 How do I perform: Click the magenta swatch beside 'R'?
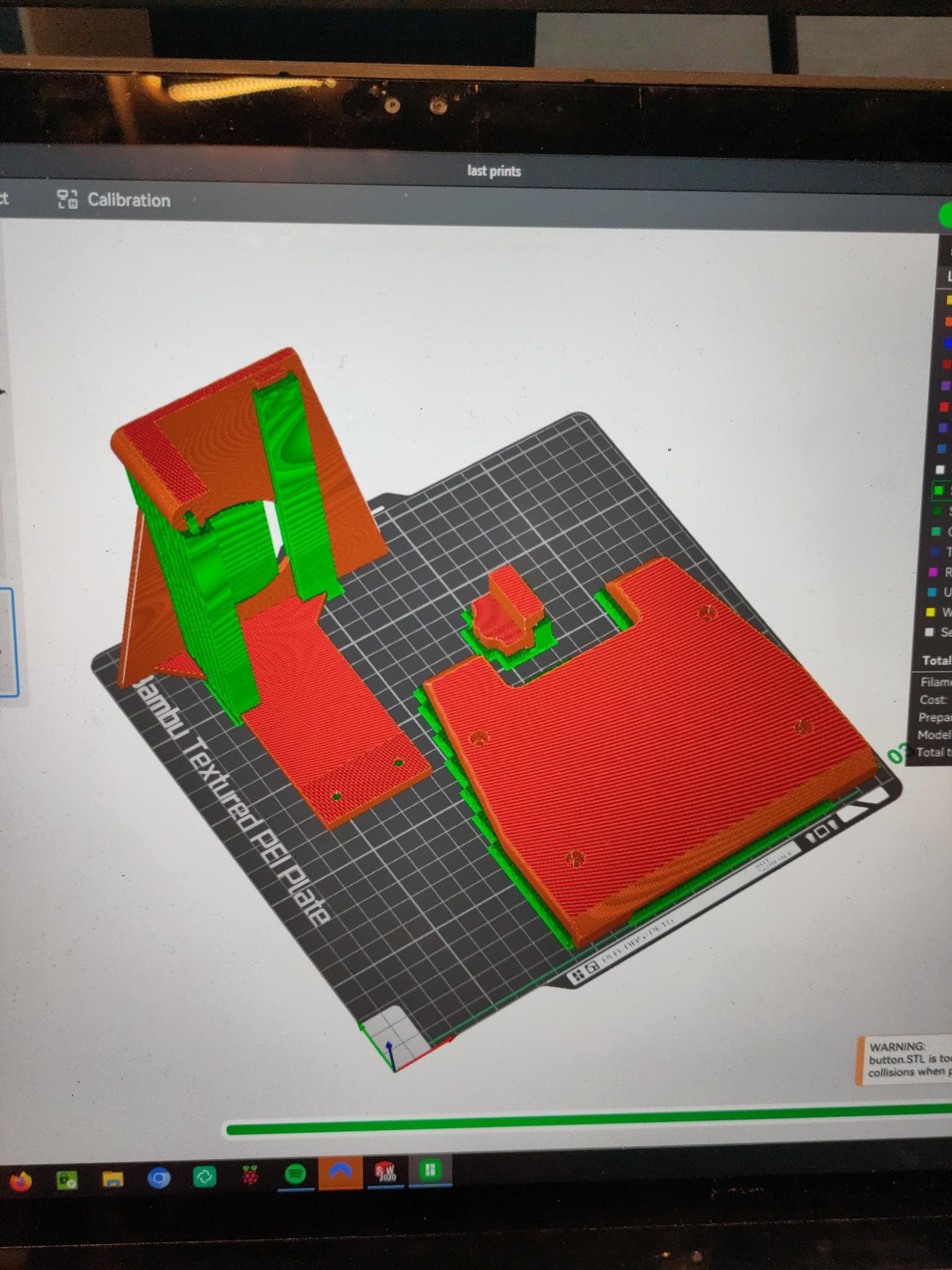(x=933, y=572)
